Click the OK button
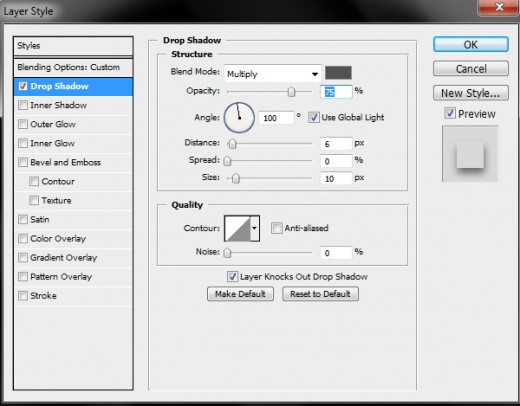Image resolution: width=520 pixels, height=406 pixels. click(x=471, y=44)
